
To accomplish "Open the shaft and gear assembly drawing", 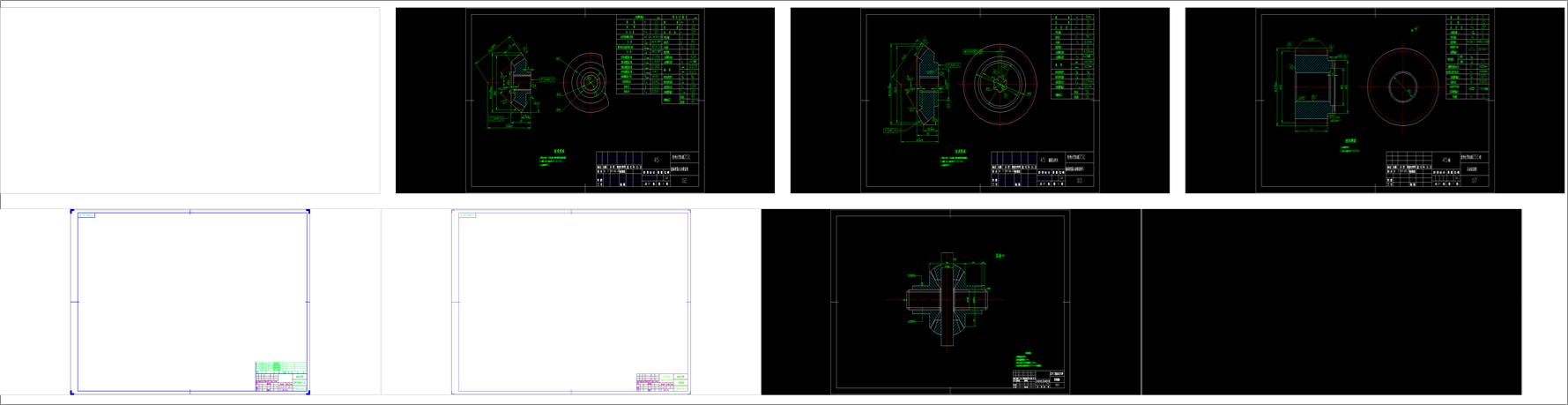I will pyautogui.click(x=951, y=302).
